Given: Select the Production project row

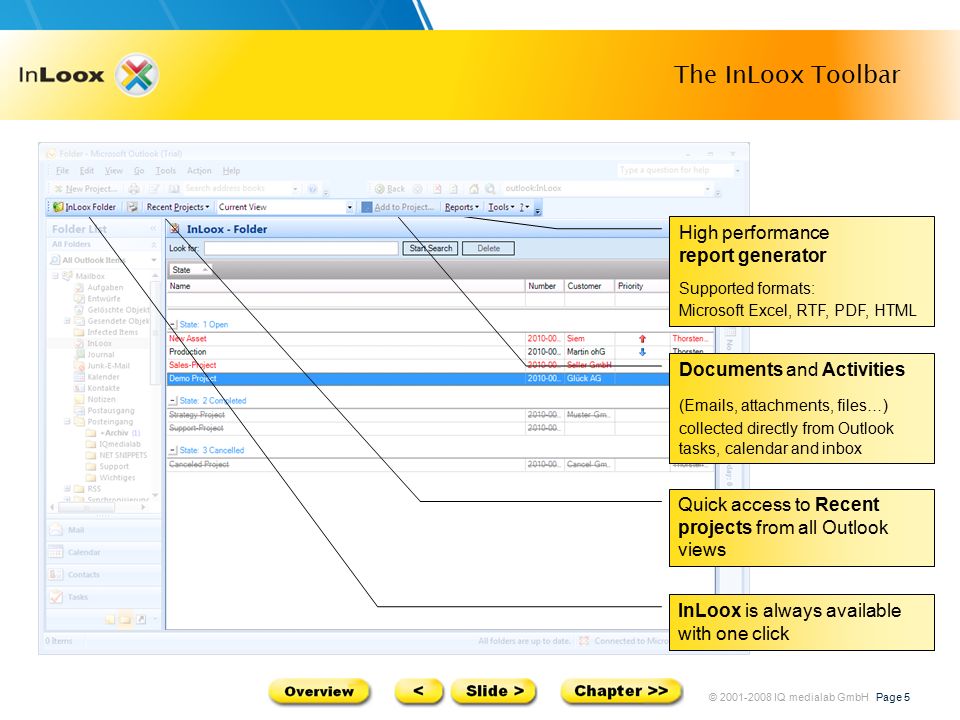Looking at the screenshot, I should (x=418, y=352).
